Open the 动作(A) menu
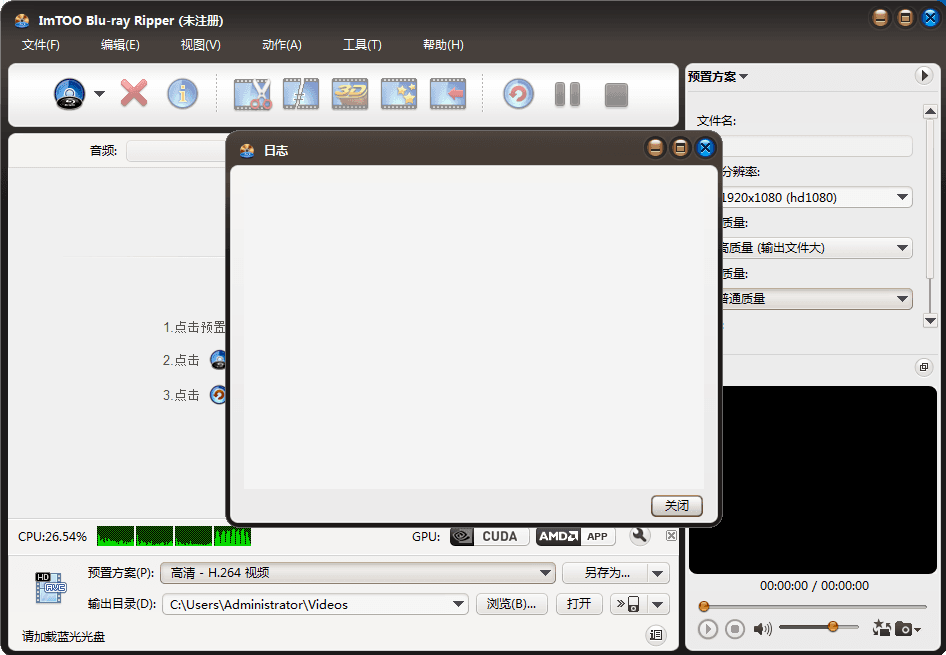 click(282, 45)
